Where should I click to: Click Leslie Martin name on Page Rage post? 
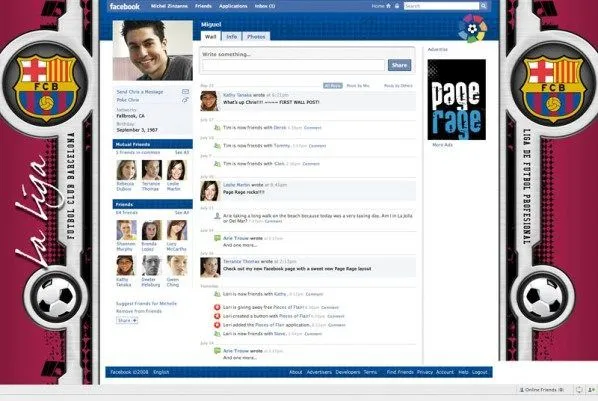pyautogui.click(x=236, y=185)
